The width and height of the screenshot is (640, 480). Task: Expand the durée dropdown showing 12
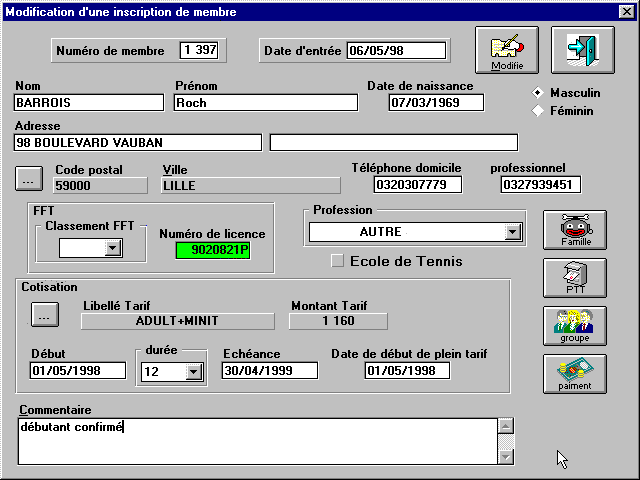pos(193,371)
